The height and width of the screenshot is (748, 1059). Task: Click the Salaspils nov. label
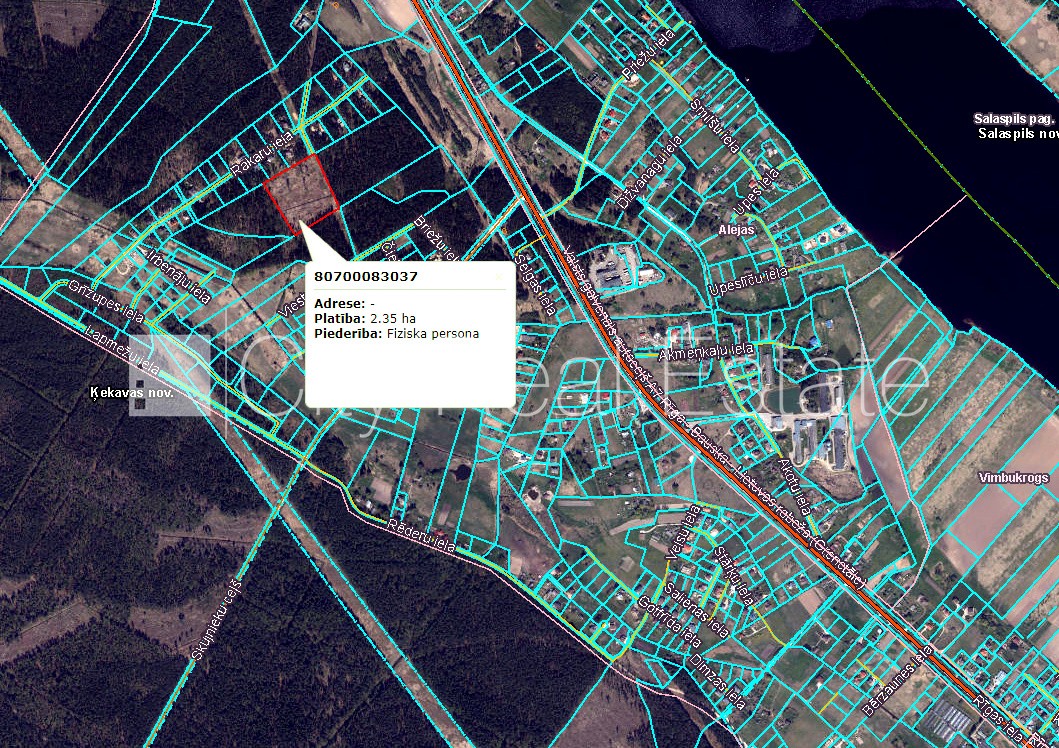tap(1017, 133)
